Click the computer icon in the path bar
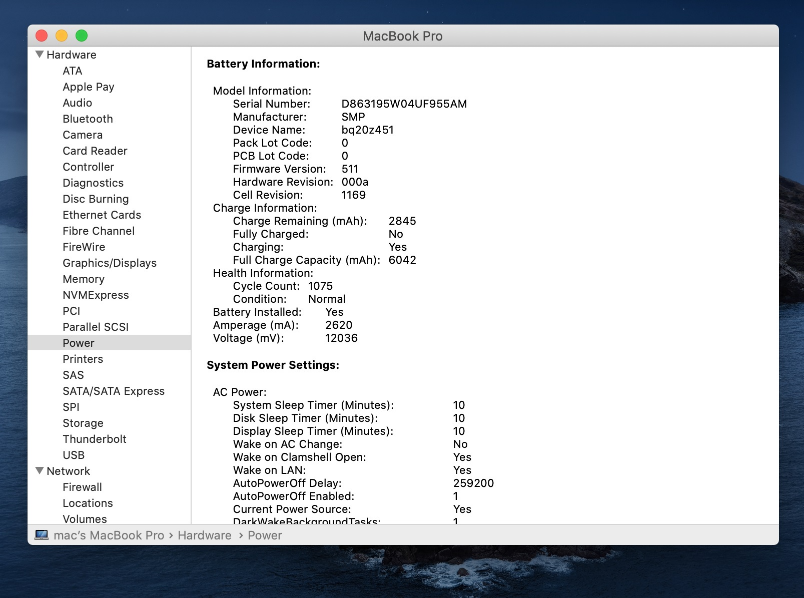The image size is (804, 598). point(42,535)
